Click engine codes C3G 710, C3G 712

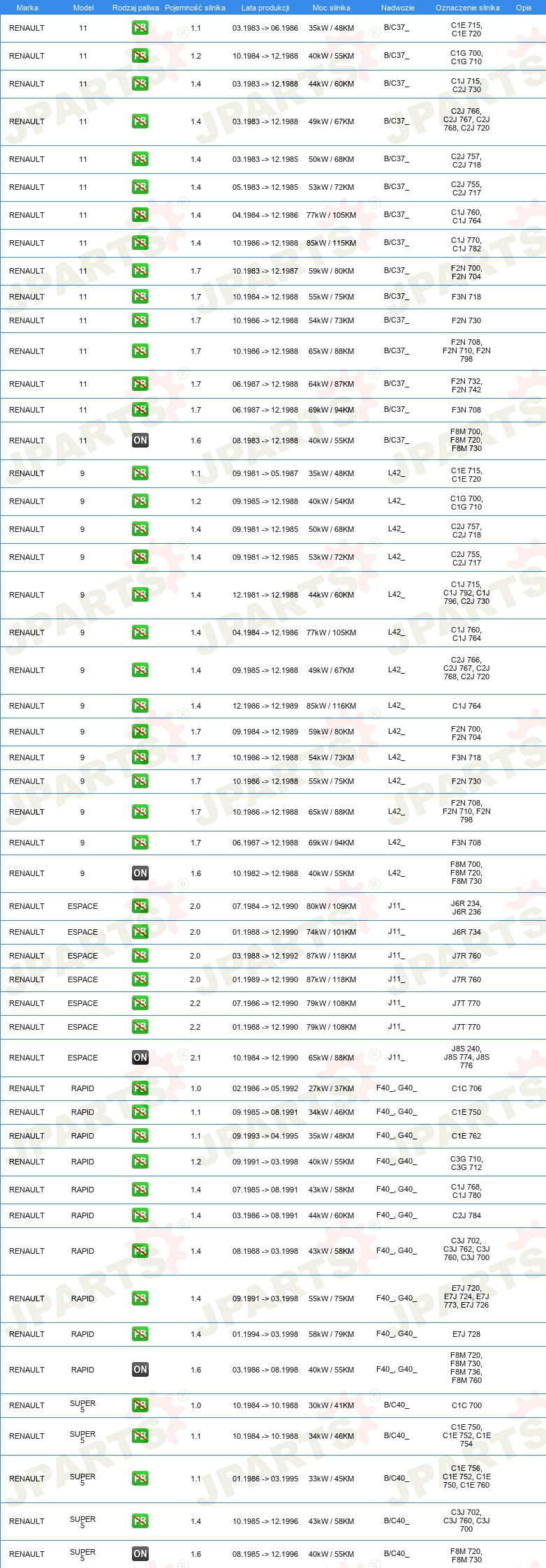[466, 1163]
